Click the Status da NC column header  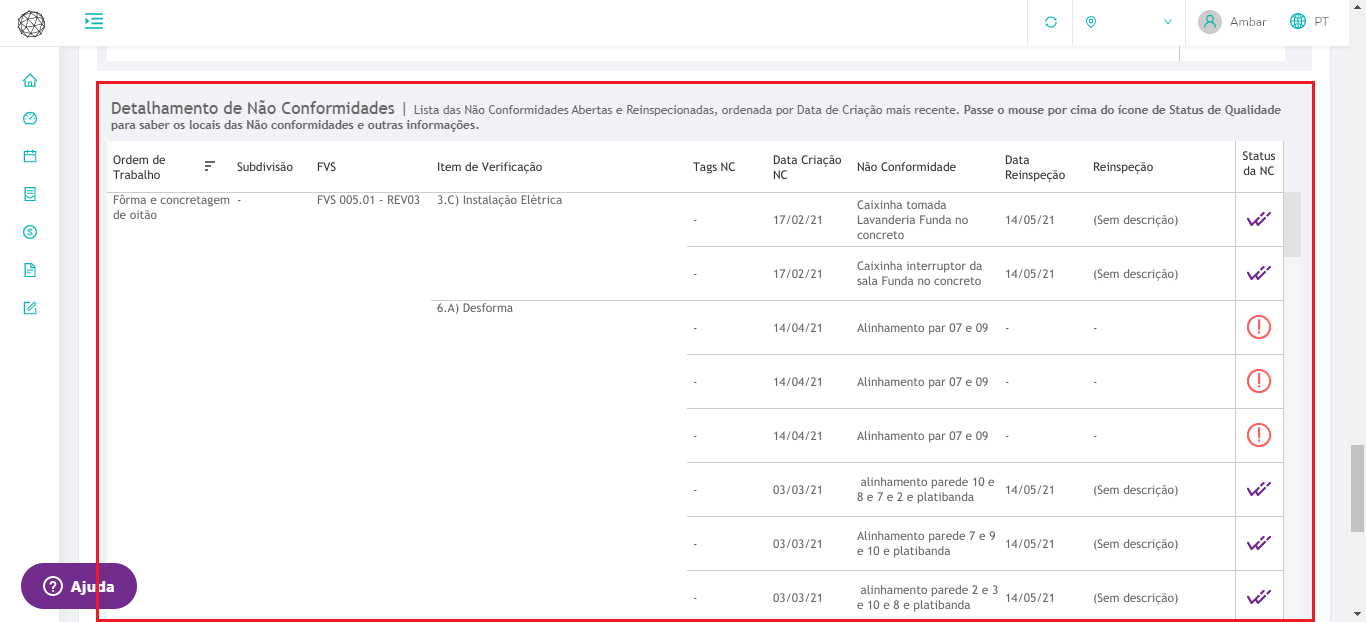[1259, 163]
